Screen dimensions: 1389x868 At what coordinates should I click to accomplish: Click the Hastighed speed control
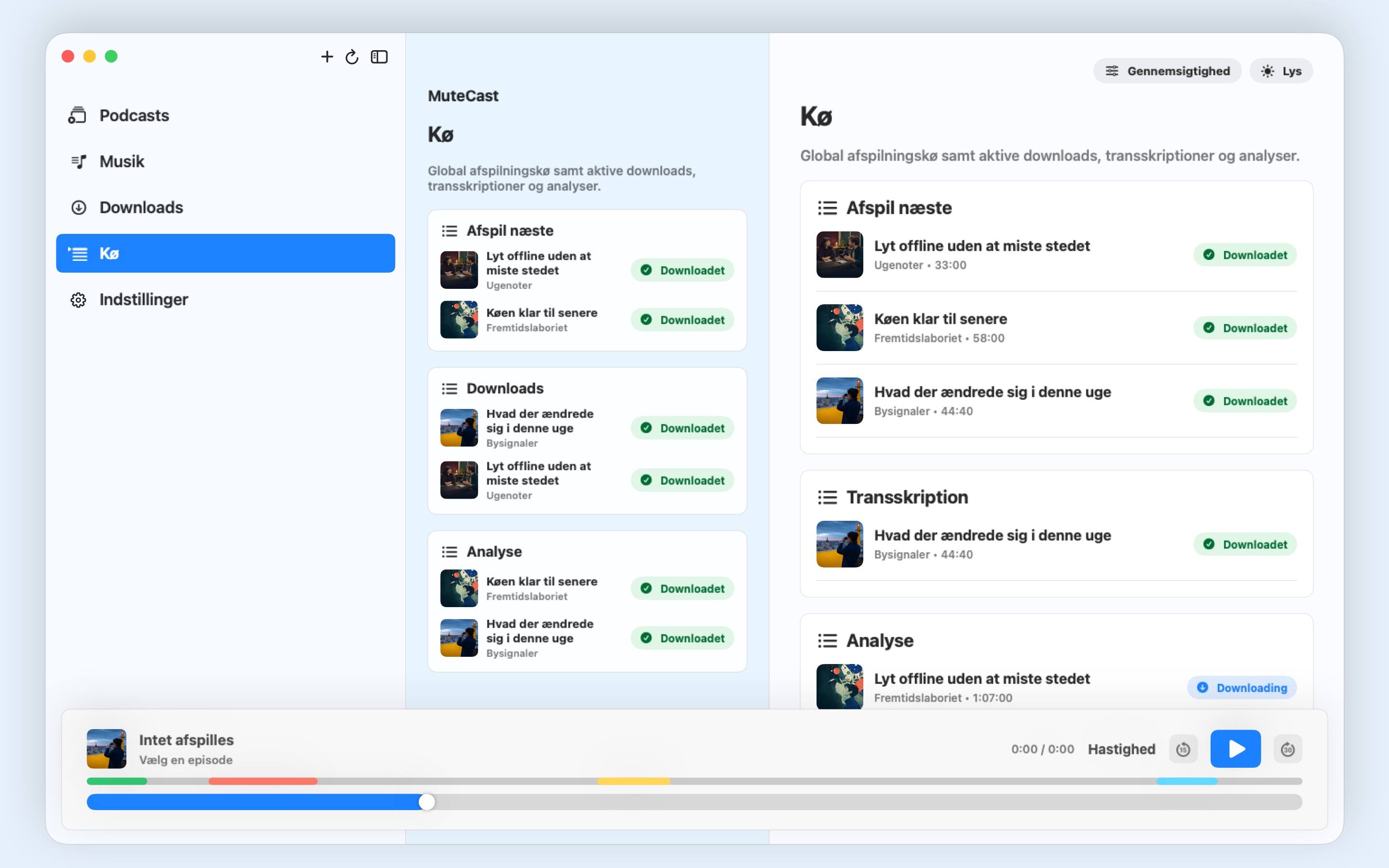tap(1121, 748)
